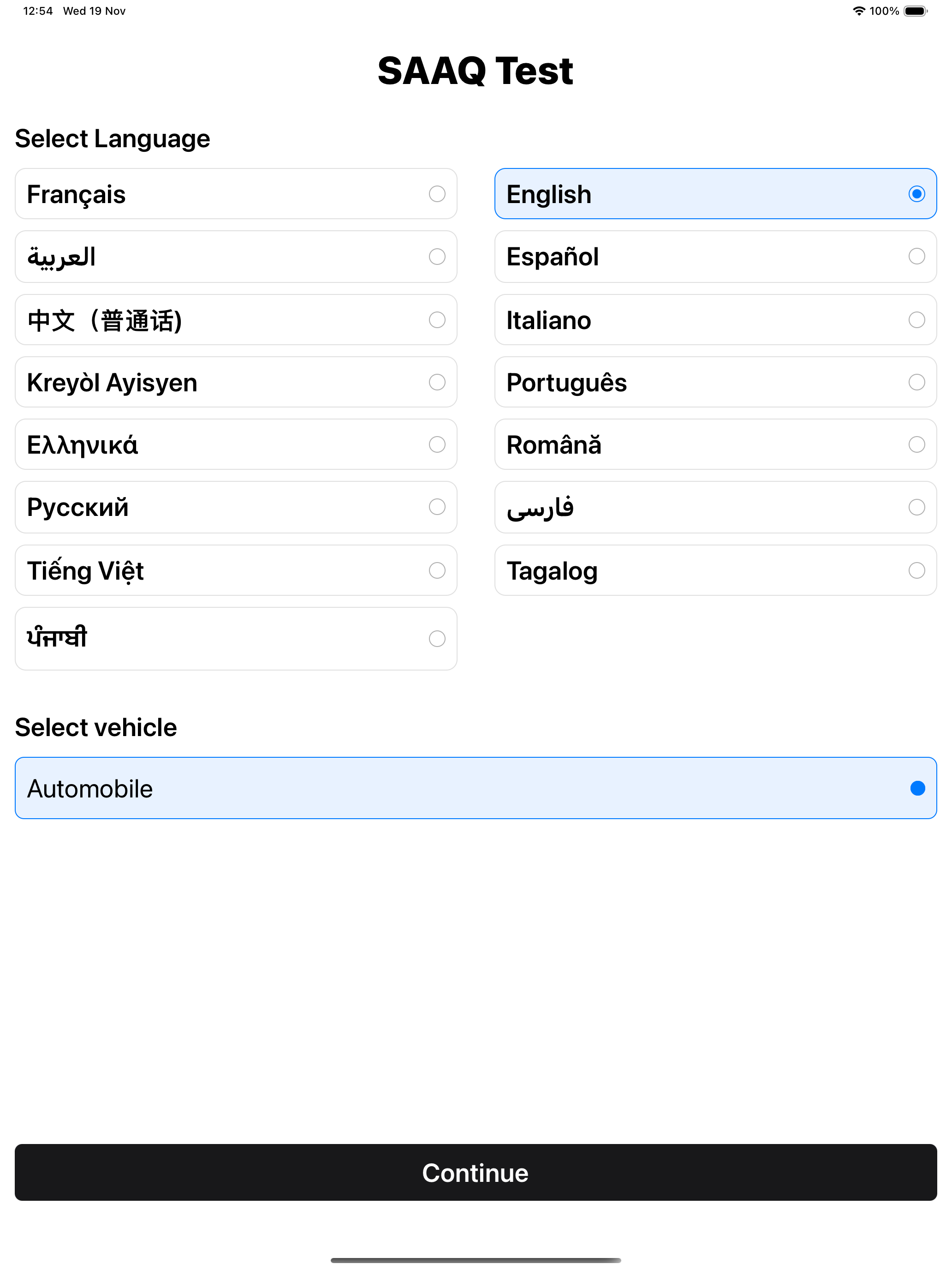Select the Italiano language option
The image size is (952, 1270).
[715, 320]
